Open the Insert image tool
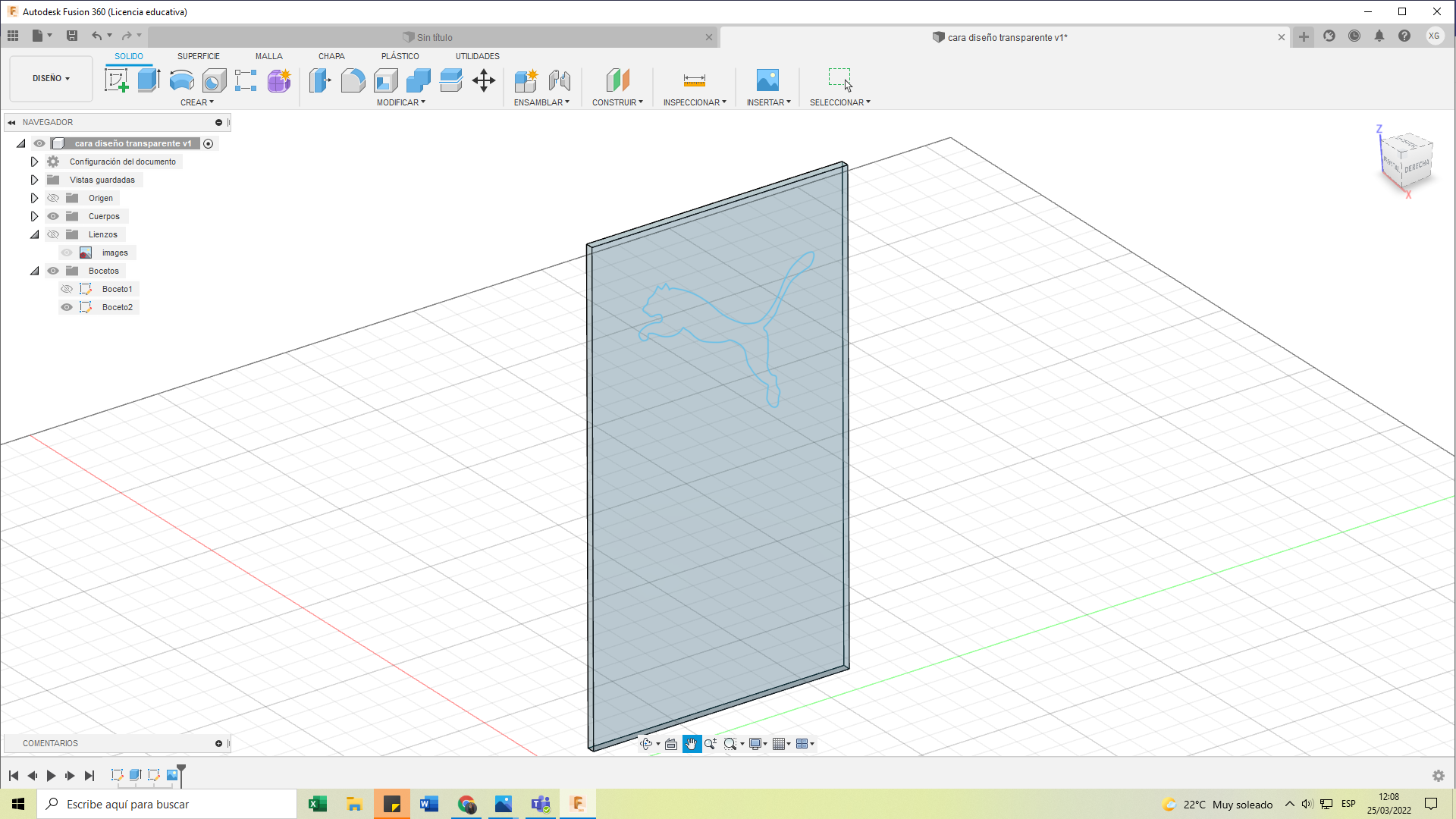The image size is (1456, 819). pyautogui.click(x=767, y=80)
